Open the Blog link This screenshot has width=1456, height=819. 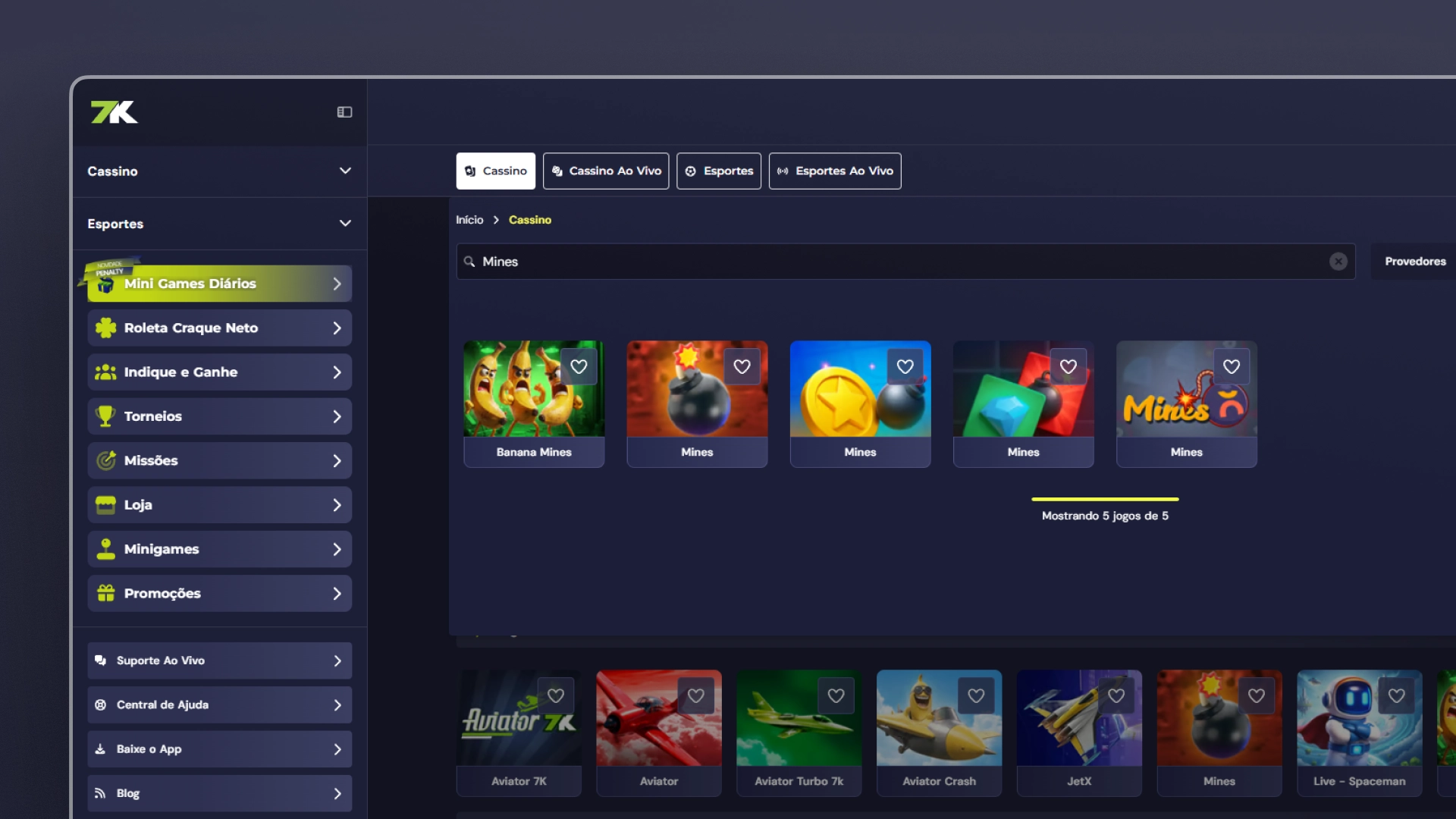click(x=220, y=793)
